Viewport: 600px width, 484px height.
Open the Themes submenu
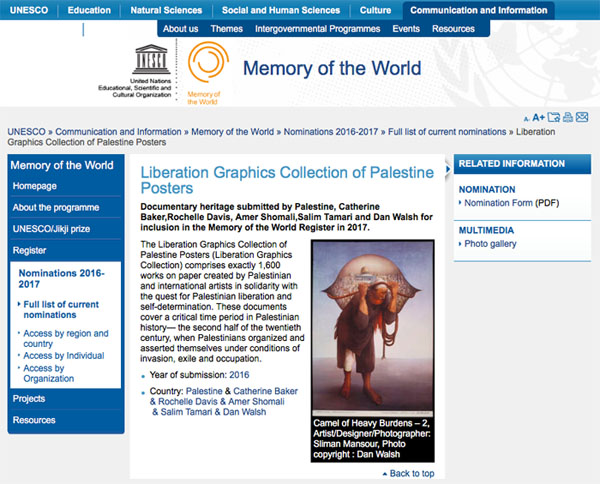click(227, 29)
